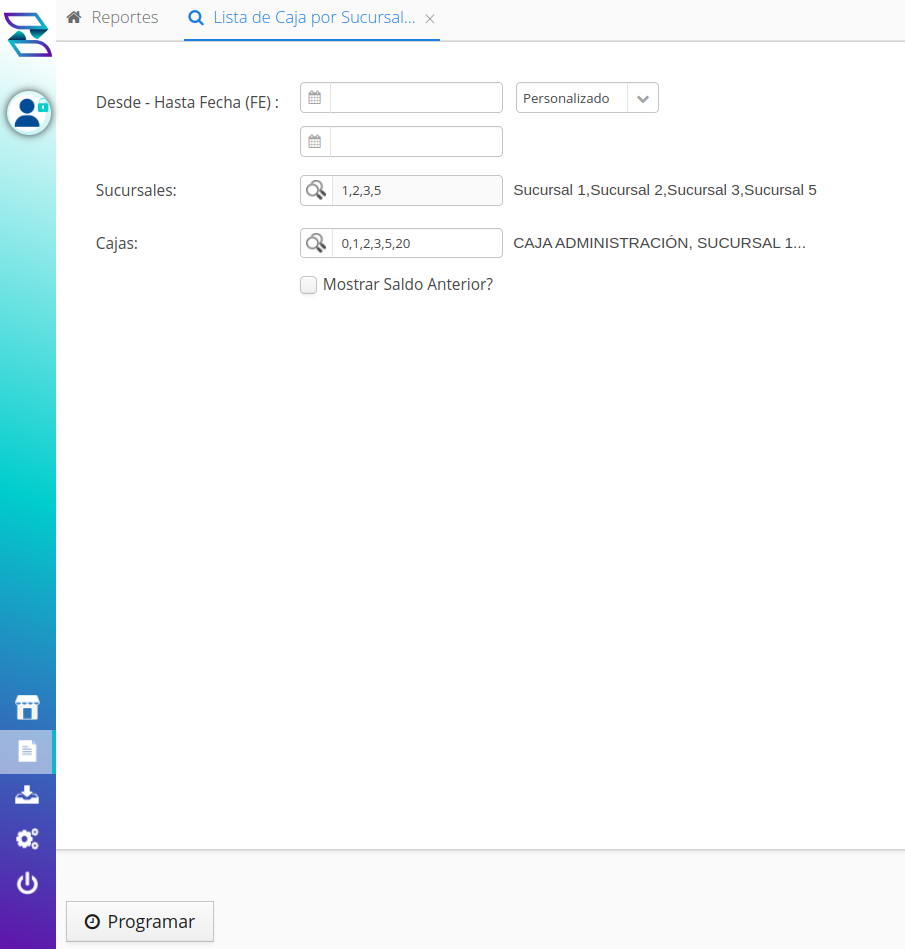Image resolution: width=905 pixels, height=949 pixels.
Task: Enable Mostrar Saldo Anterior checkbox
Action: 309,284
